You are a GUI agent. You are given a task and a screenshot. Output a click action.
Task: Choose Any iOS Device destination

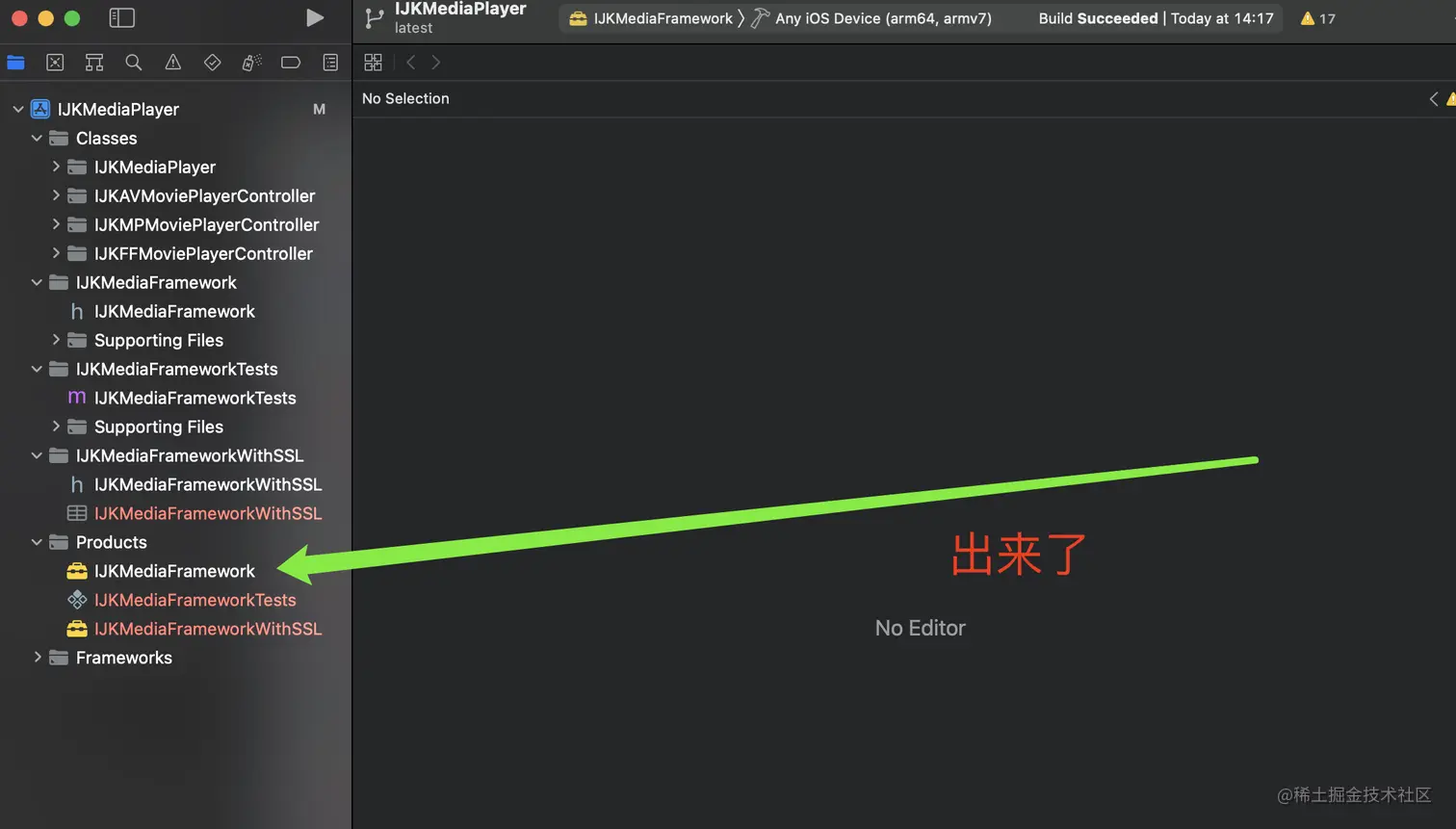871,18
